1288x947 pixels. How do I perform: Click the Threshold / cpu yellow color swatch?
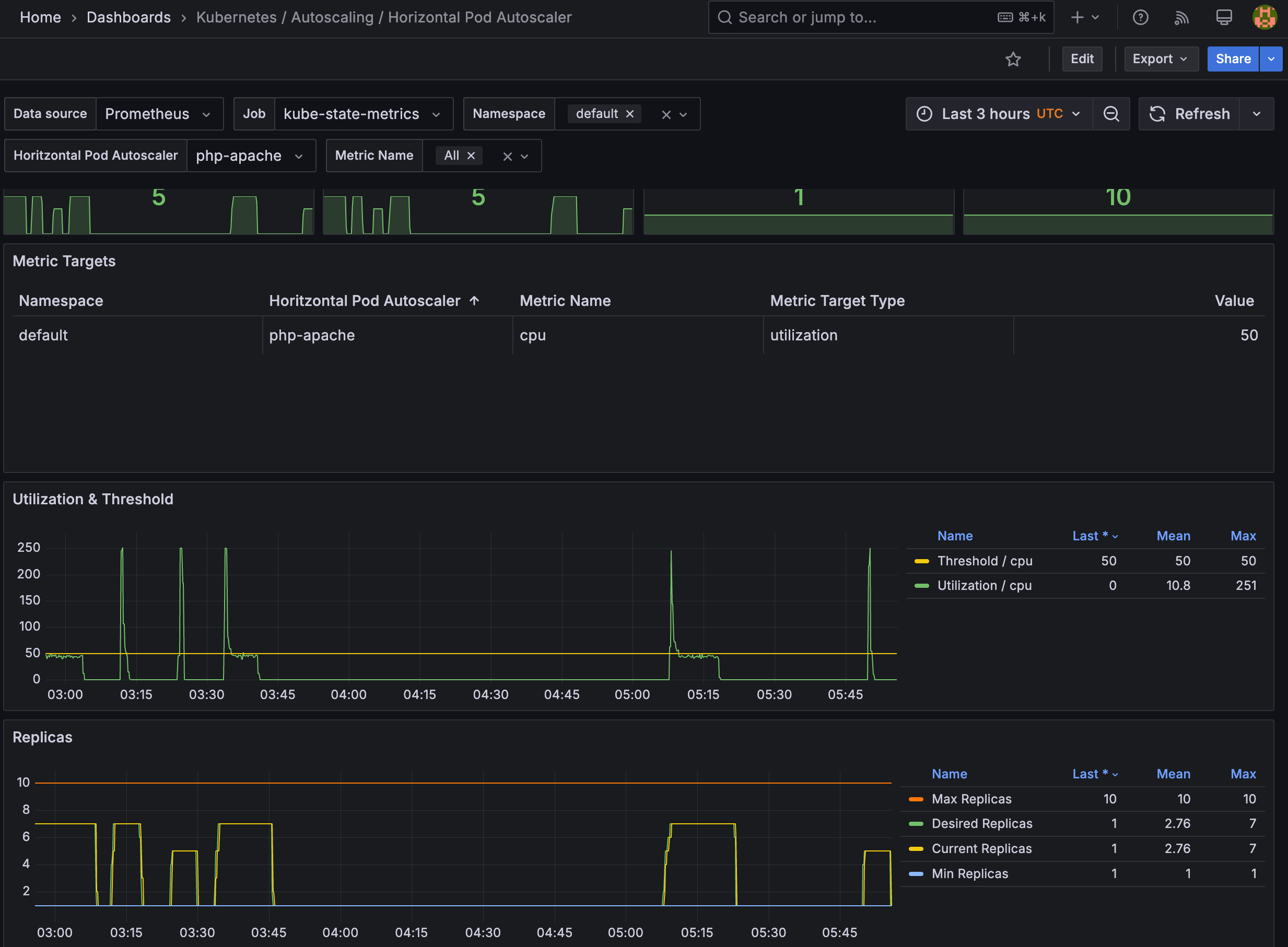click(x=921, y=561)
